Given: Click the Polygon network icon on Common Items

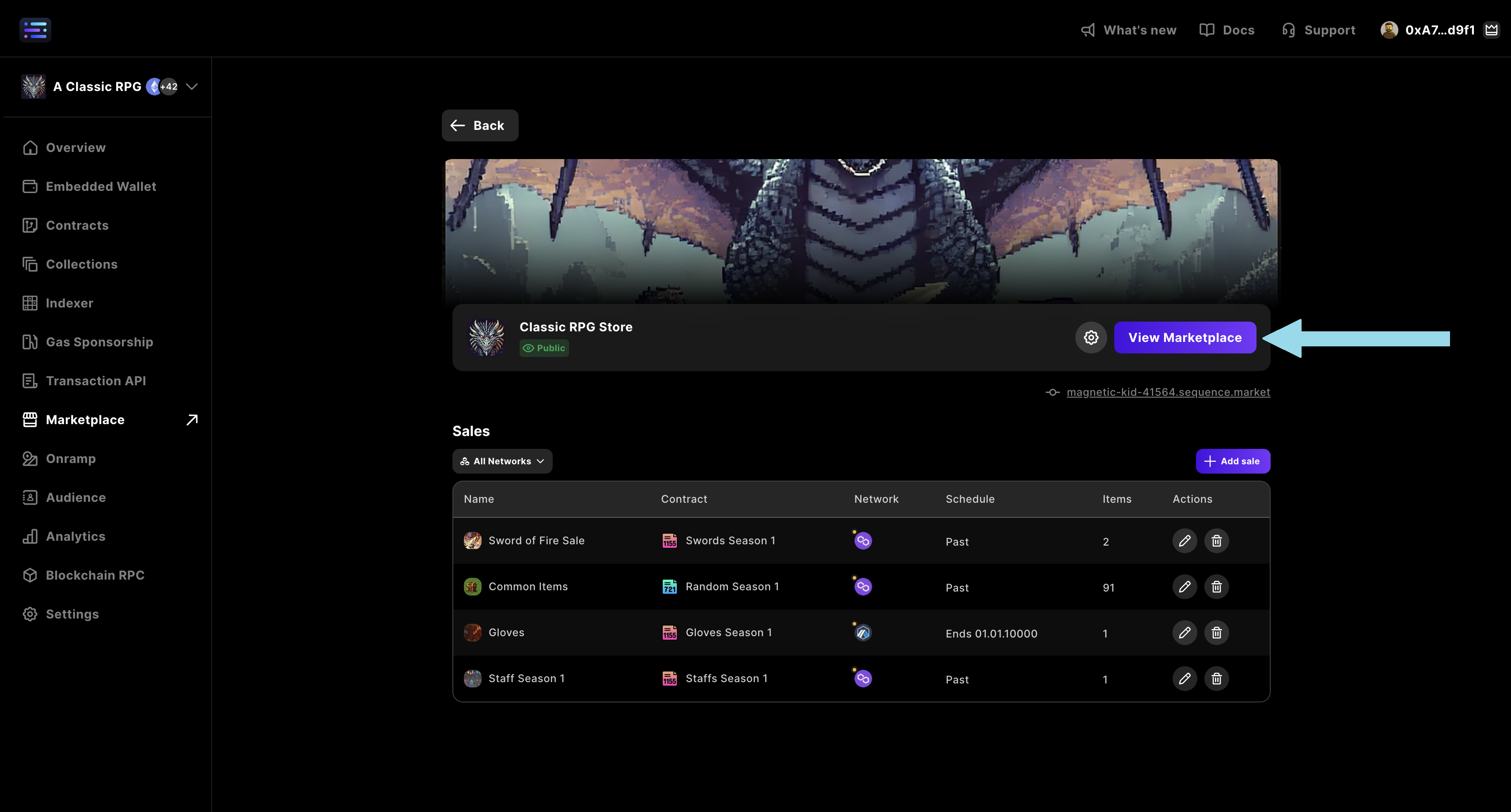Looking at the screenshot, I should click(862, 586).
